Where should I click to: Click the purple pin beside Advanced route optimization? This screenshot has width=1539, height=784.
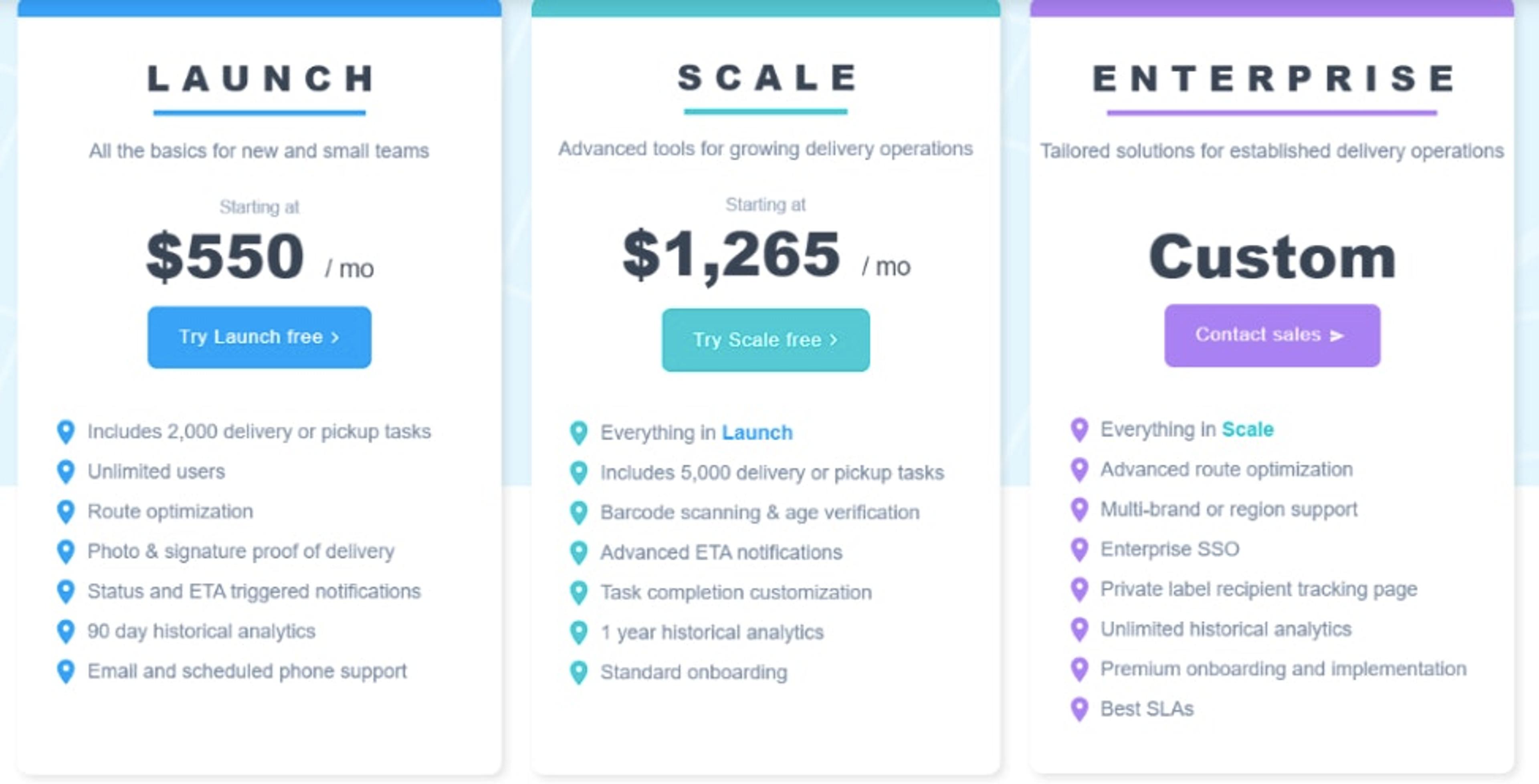point(1079,470)
